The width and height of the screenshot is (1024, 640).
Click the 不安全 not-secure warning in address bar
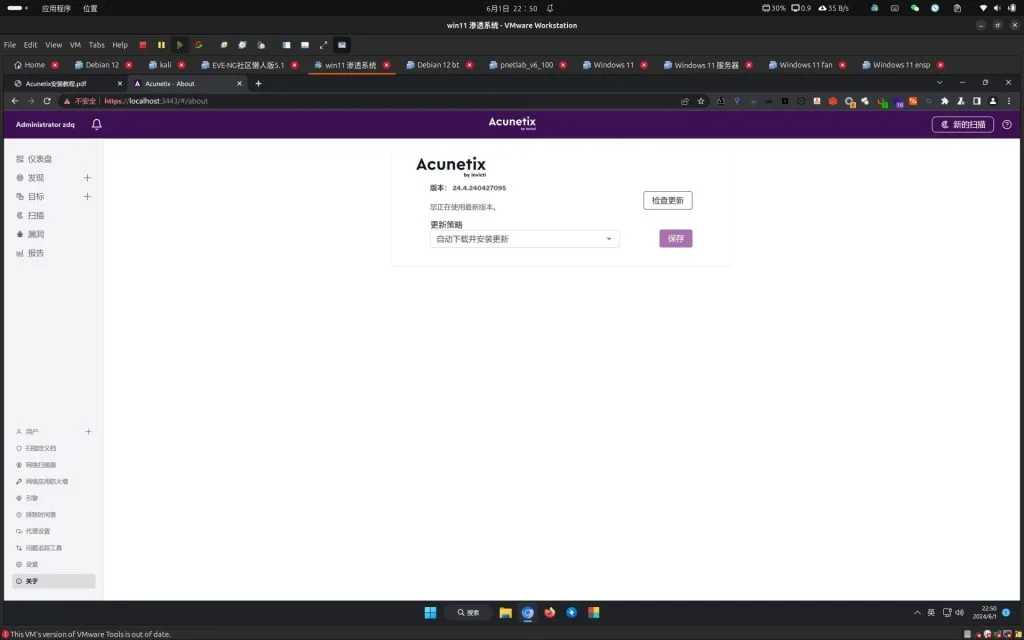(x=80, y=101)
